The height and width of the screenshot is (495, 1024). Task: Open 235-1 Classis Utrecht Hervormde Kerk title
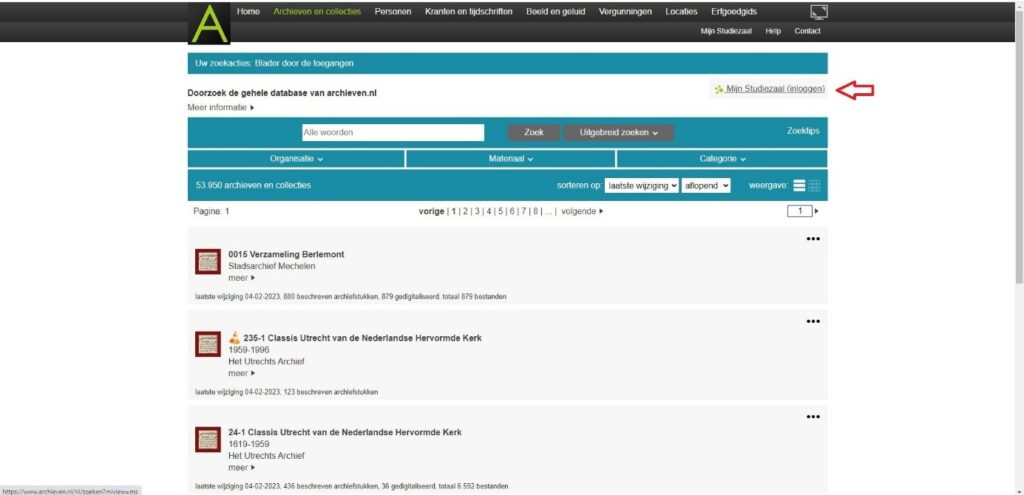362,338
